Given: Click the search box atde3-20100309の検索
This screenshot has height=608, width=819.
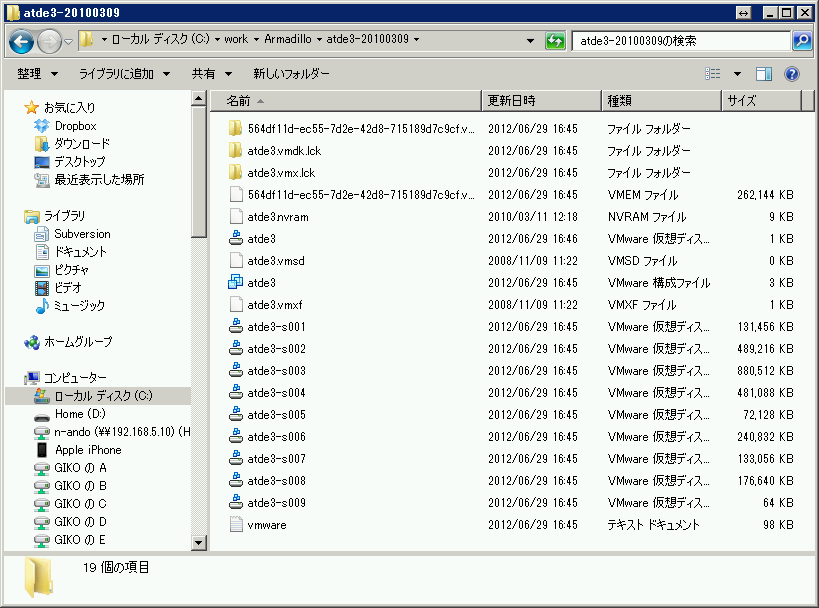Looking at the screenshot, I should point(681,41).
